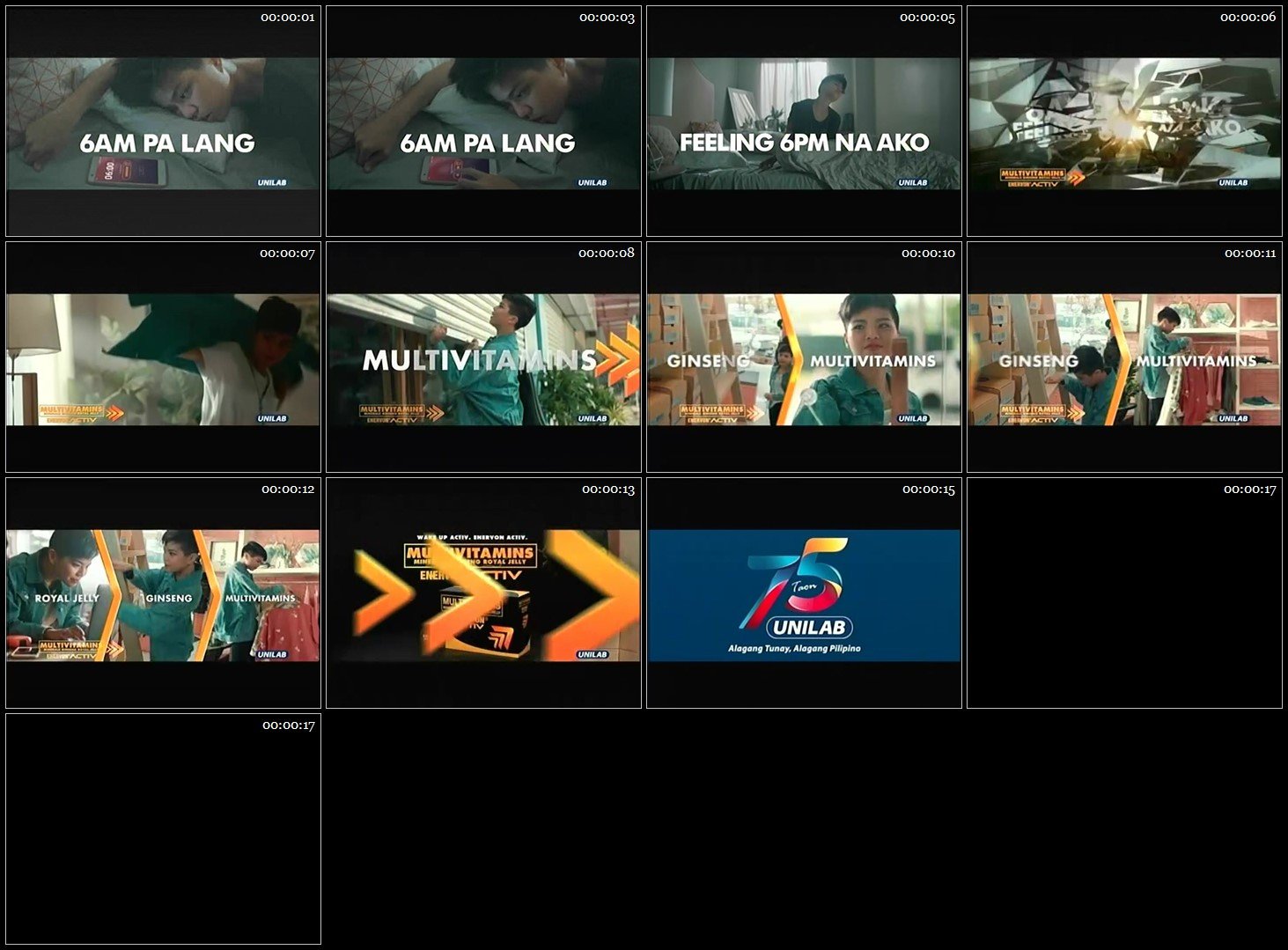Click the 00:00:15 timestamp label
Screen dimensions: 1288x950
[929, 490]
